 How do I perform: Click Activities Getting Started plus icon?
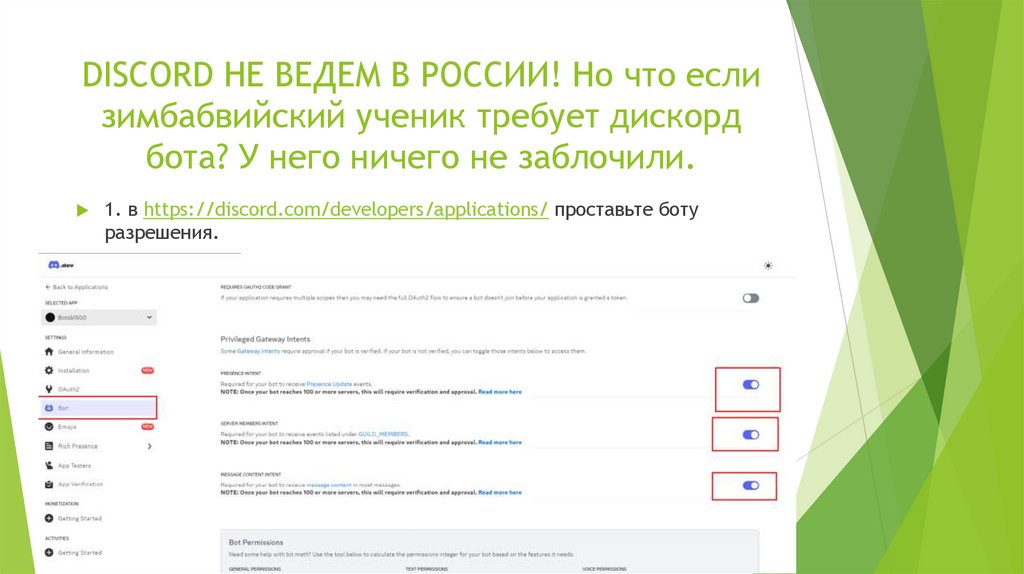point(49,552)
